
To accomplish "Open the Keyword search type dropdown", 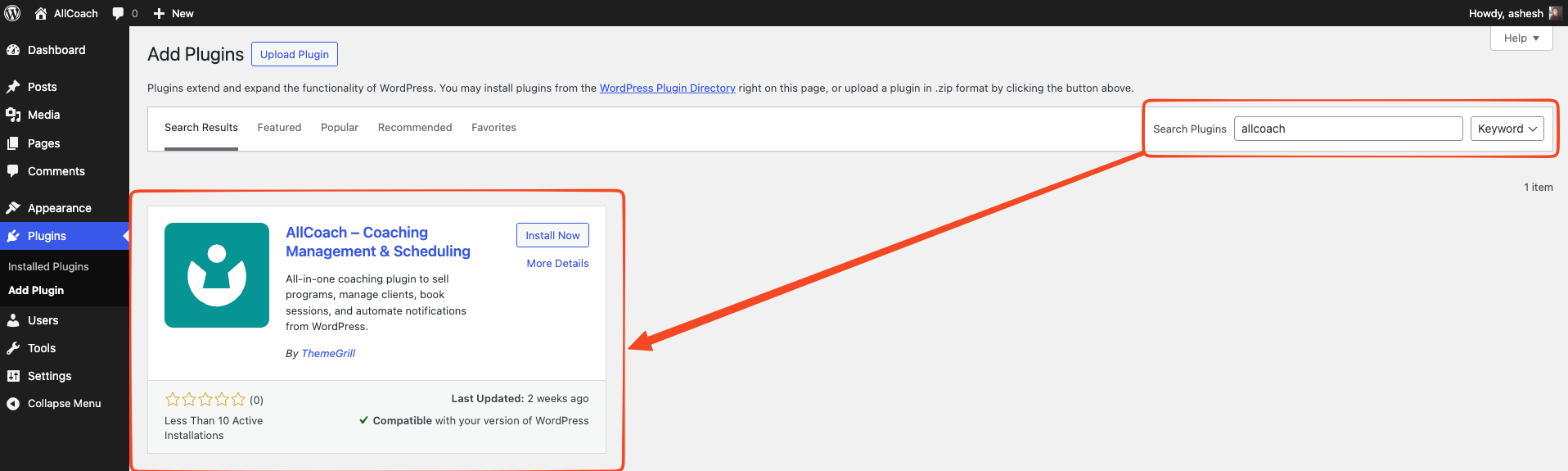I will point(1507,129).
